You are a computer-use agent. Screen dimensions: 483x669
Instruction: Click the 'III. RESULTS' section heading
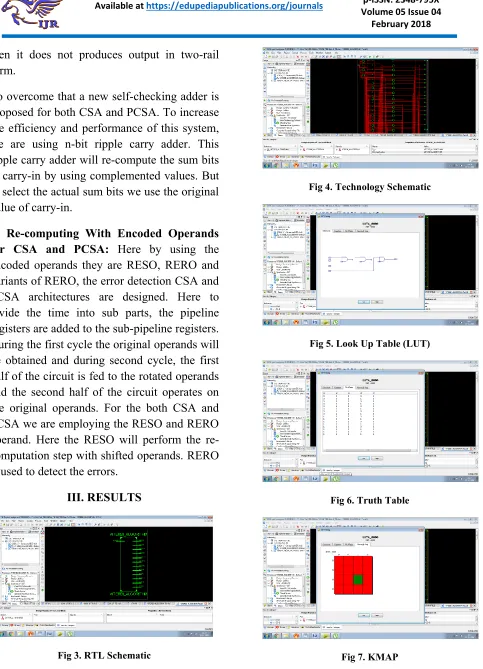104,497
